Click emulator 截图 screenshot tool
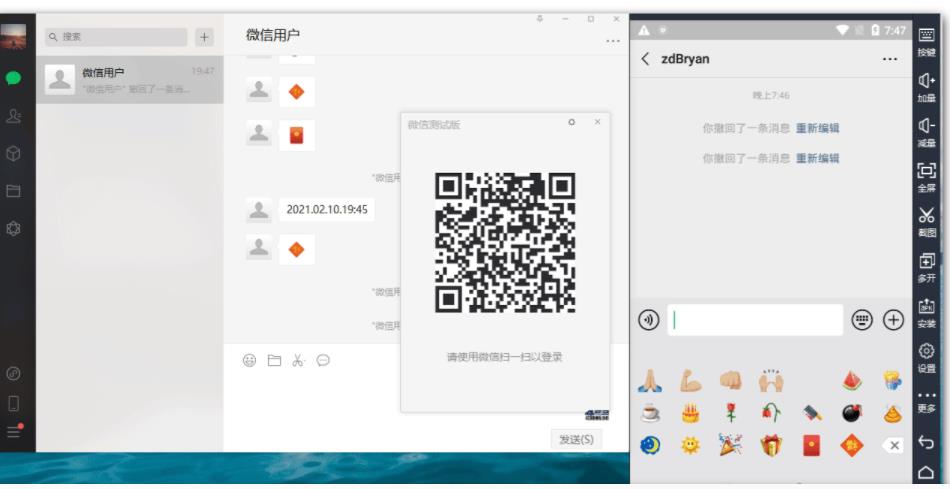This screenshot has height=489, width=950. [x=926, y=222]
